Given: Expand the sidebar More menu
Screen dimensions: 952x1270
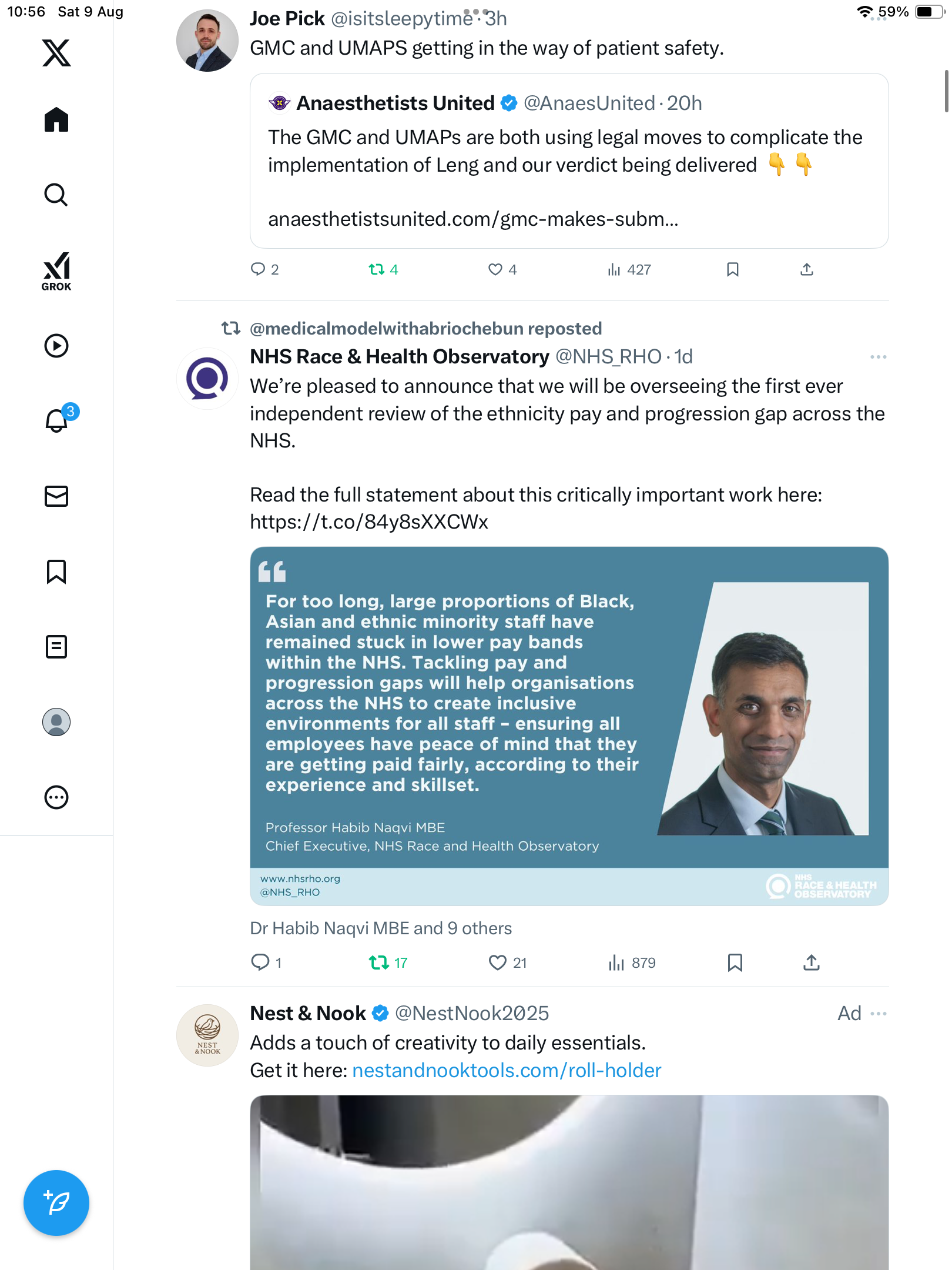Looking at the screenshot, I should coord(56,797).
